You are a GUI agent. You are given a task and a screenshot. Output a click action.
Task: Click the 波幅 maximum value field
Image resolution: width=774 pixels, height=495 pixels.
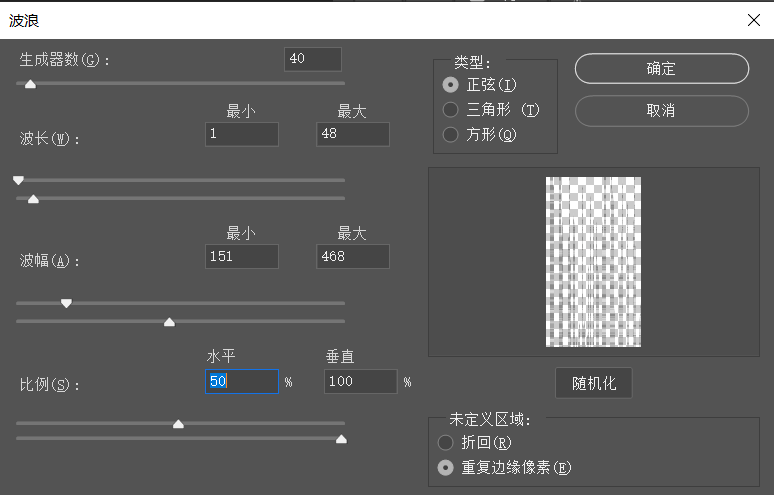pos(352,257)
